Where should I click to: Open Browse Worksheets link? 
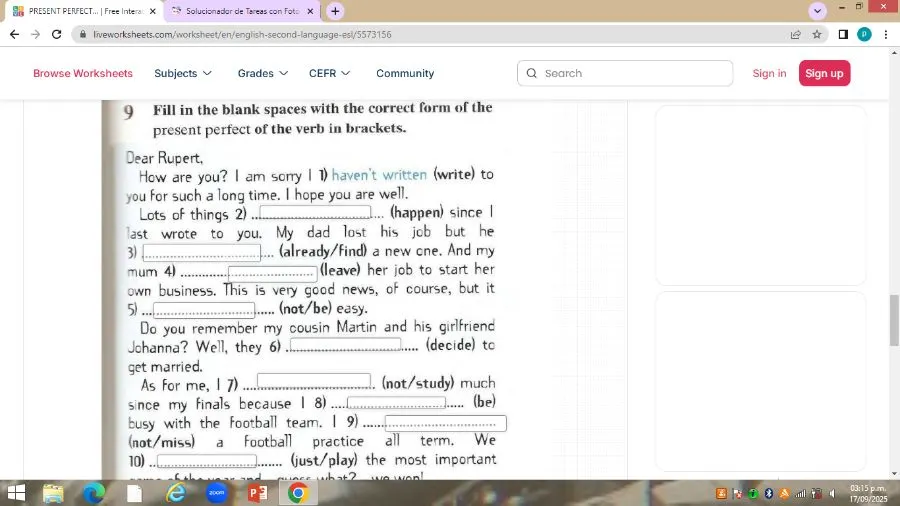83,73
